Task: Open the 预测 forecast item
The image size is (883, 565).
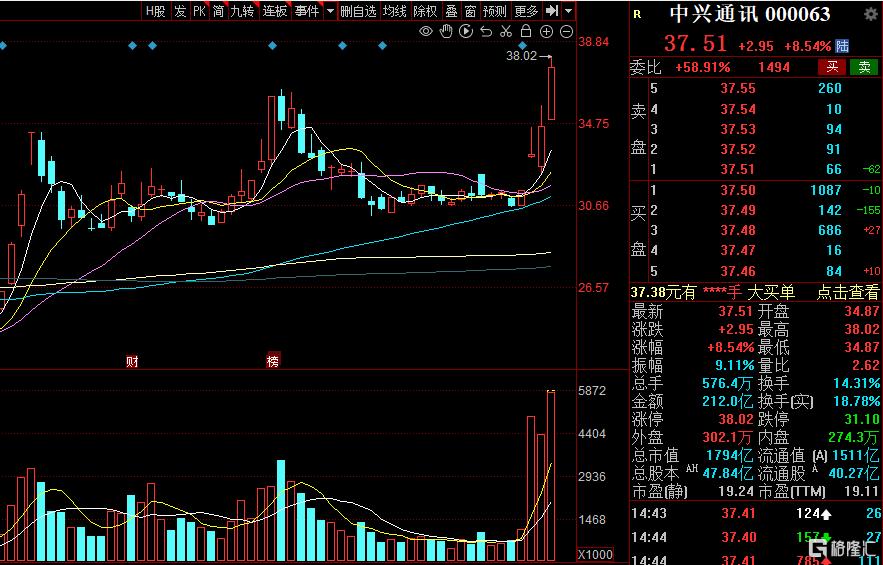Action: 495,11
